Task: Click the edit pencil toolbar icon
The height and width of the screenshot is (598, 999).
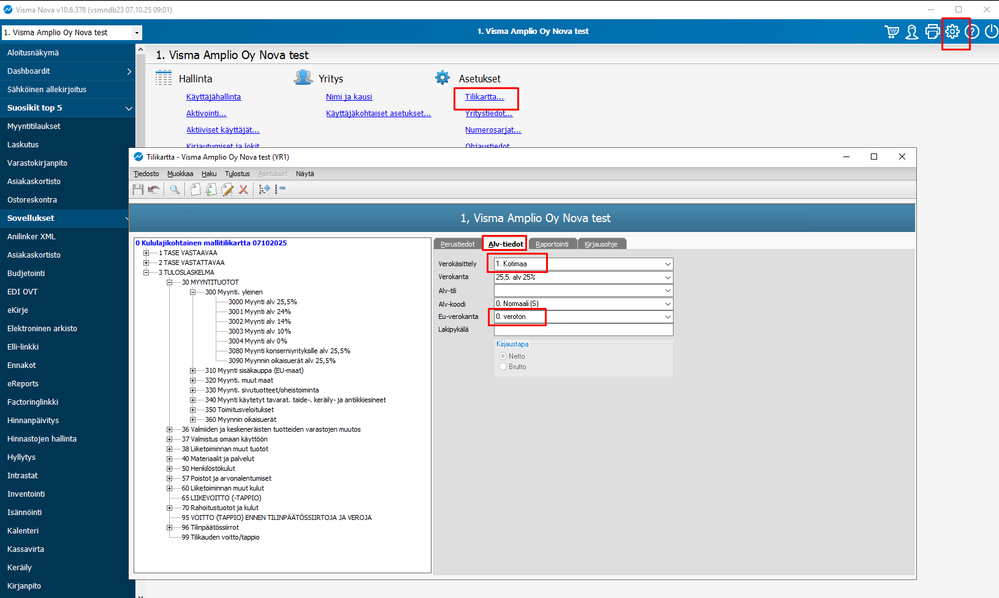Action: (x=227, y=190)
